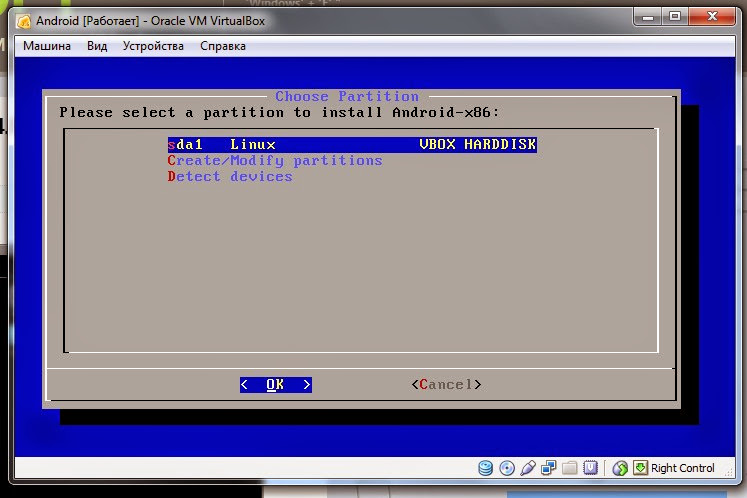Select the sda1 Linux partition entry
The width and height of the screenshot is (747, 498).
pyautogui.click(x=352, y=144)
